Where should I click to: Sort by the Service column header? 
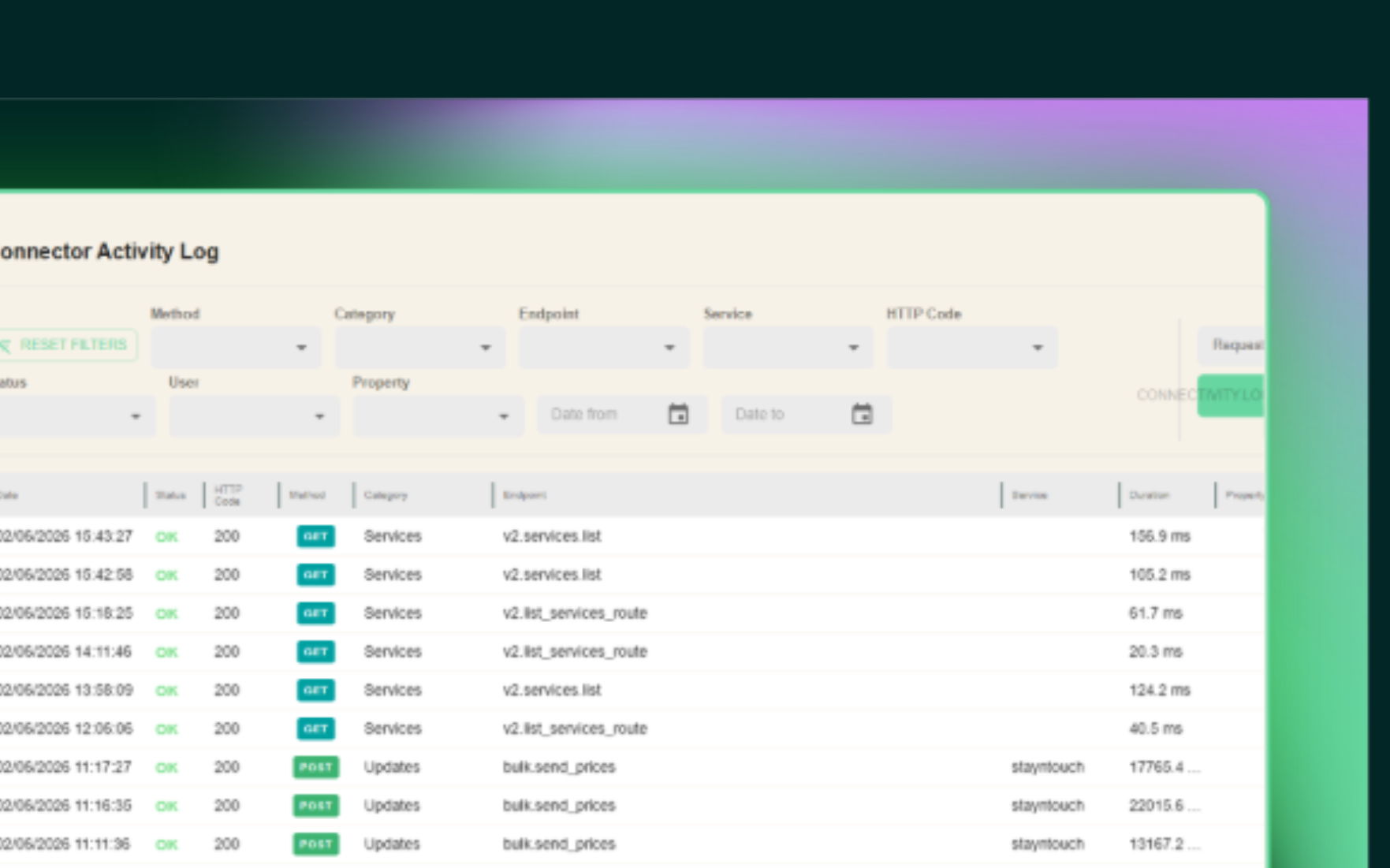[x=1030, y=495]
